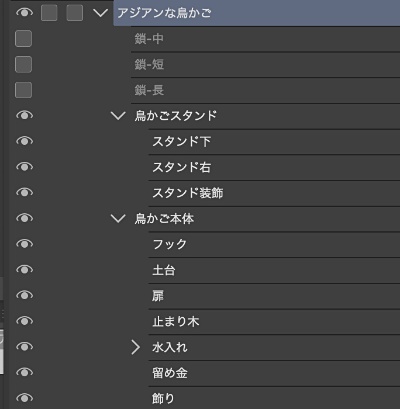The height and width of the screenshot is (409, 400).
Task: Select the 水入れ row
Action: click(274, 347)
